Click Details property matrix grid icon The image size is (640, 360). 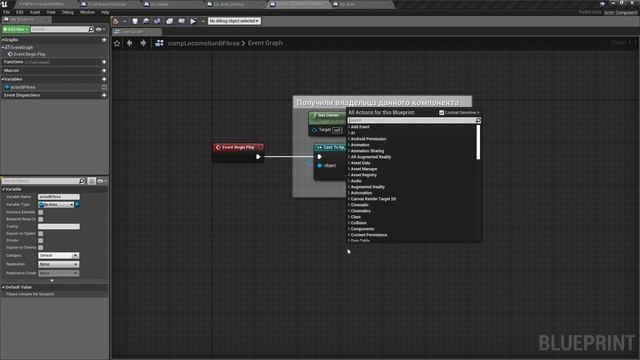[91, 181]
